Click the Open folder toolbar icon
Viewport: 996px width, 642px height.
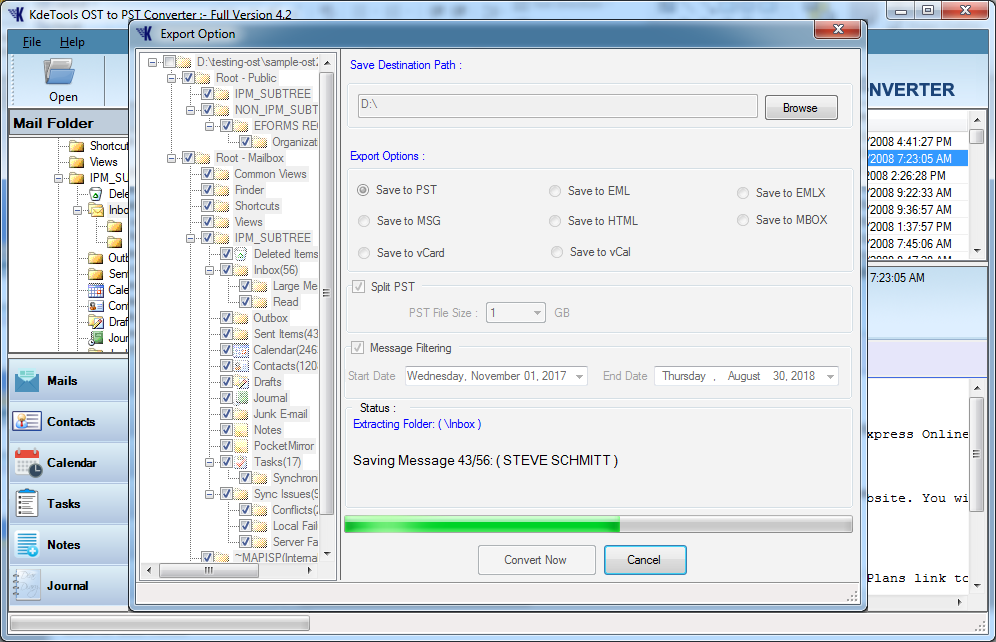[x=62, y=72]
